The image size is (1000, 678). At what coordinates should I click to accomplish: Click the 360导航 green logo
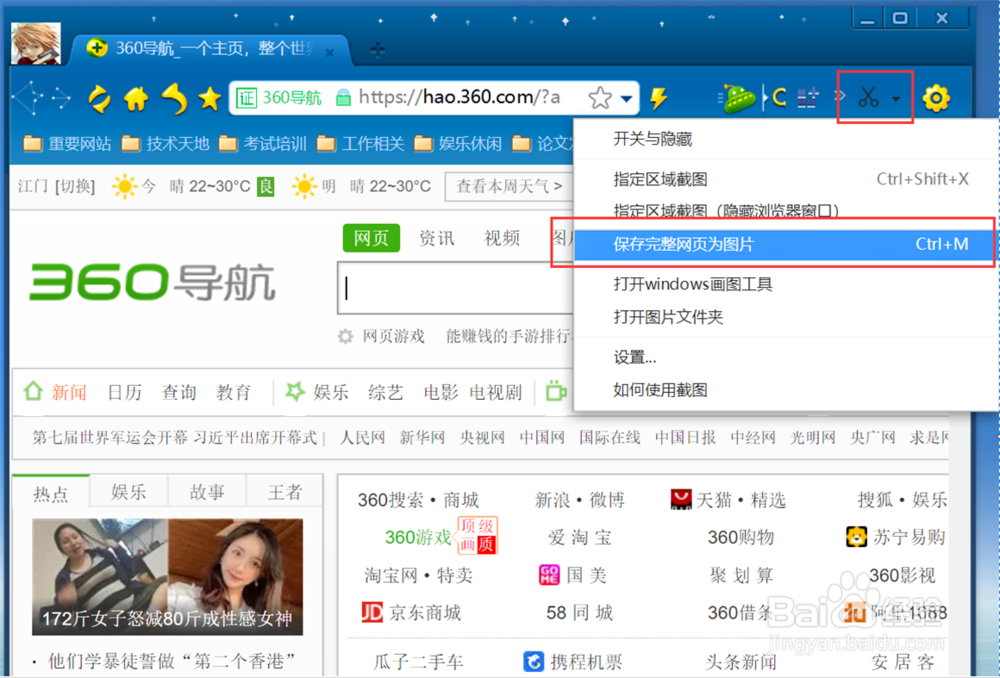pos(152,283)
